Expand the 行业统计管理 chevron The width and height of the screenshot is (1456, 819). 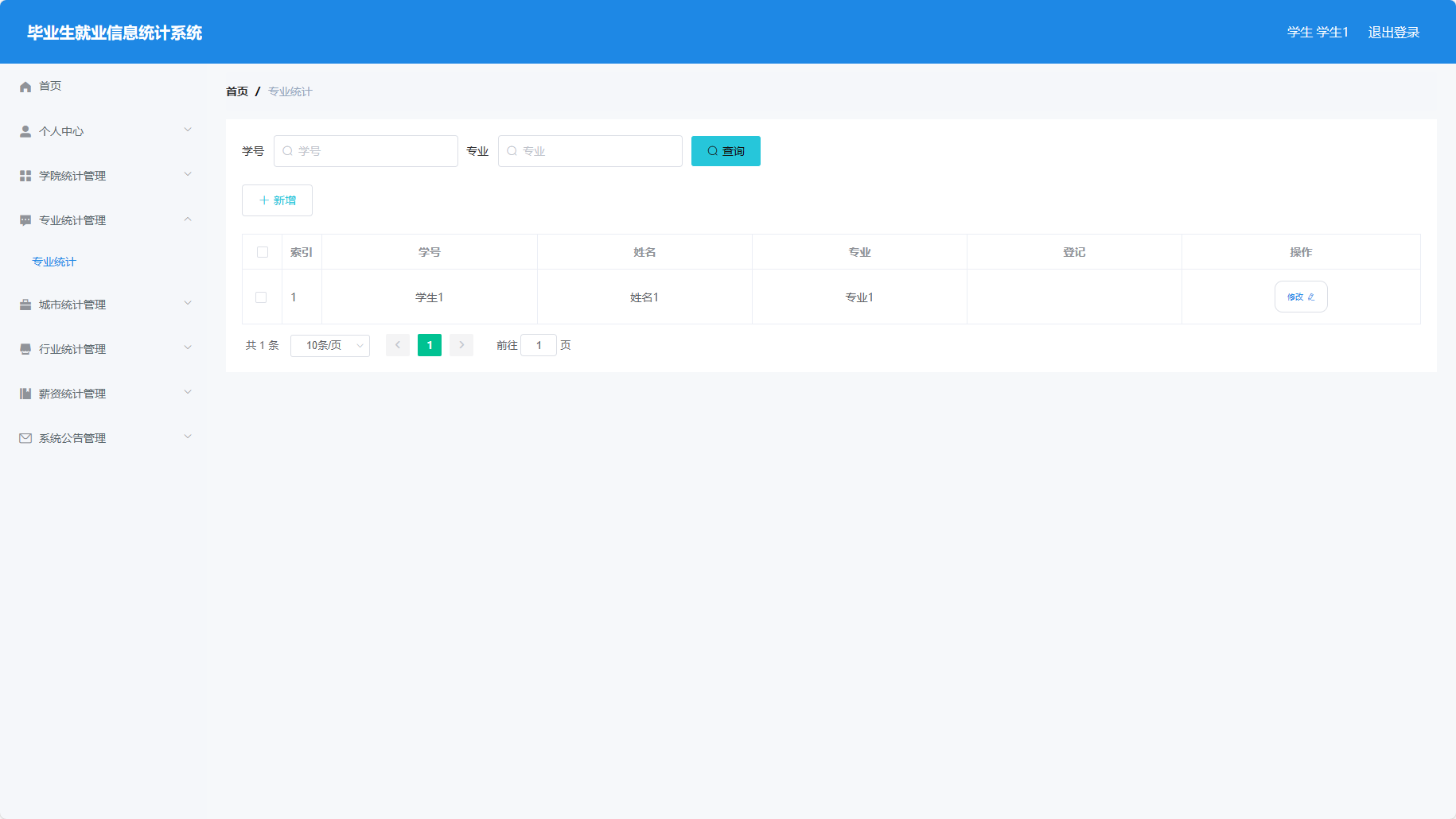click(x=188, y=347)
